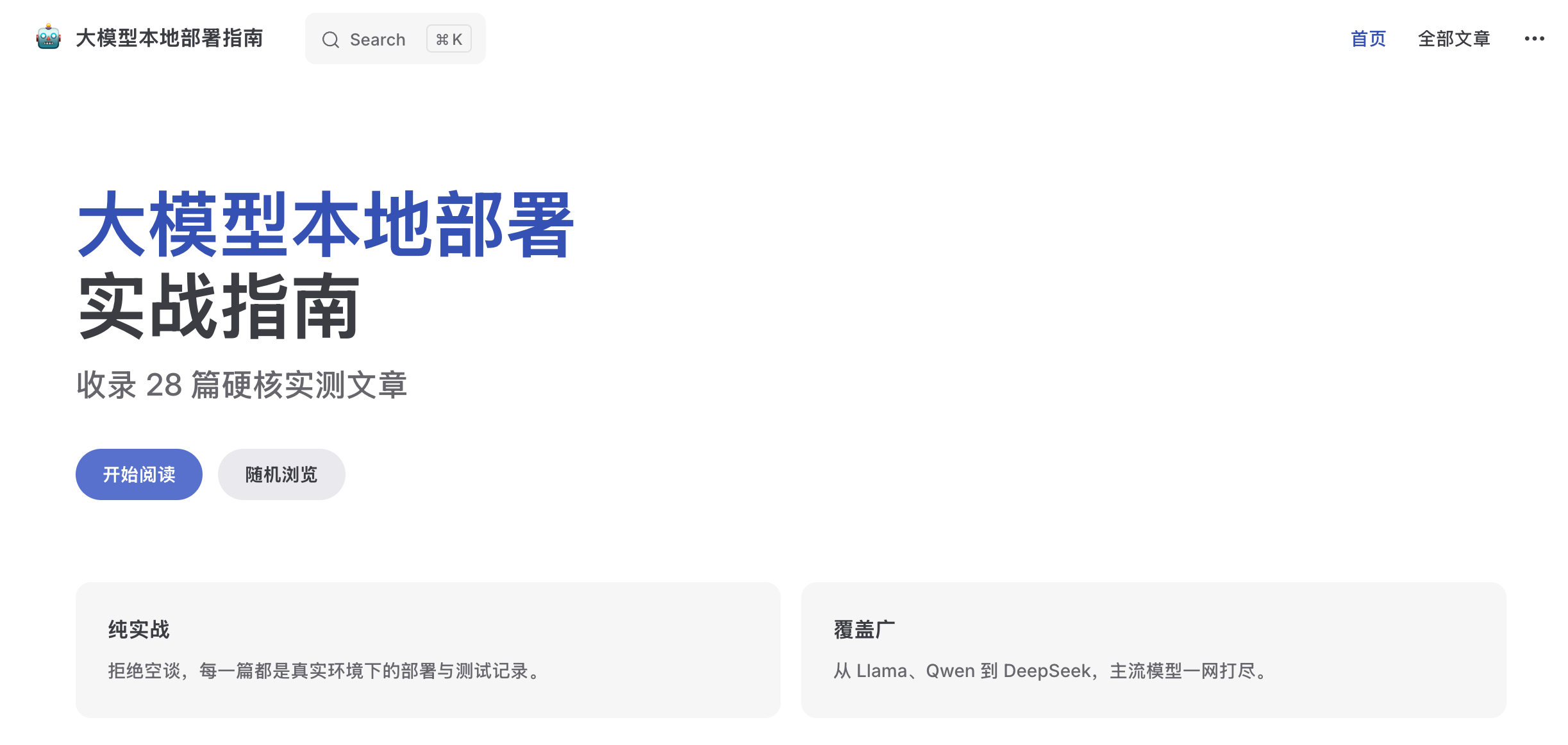Click the blue heading 大模型本地部署
The image size is (1568, 745).
(x=325, y=224)
